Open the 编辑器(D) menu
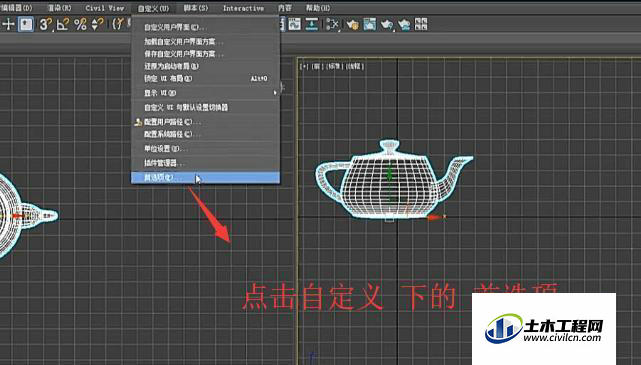Viewport: 641px width, 365px height. 17,8
